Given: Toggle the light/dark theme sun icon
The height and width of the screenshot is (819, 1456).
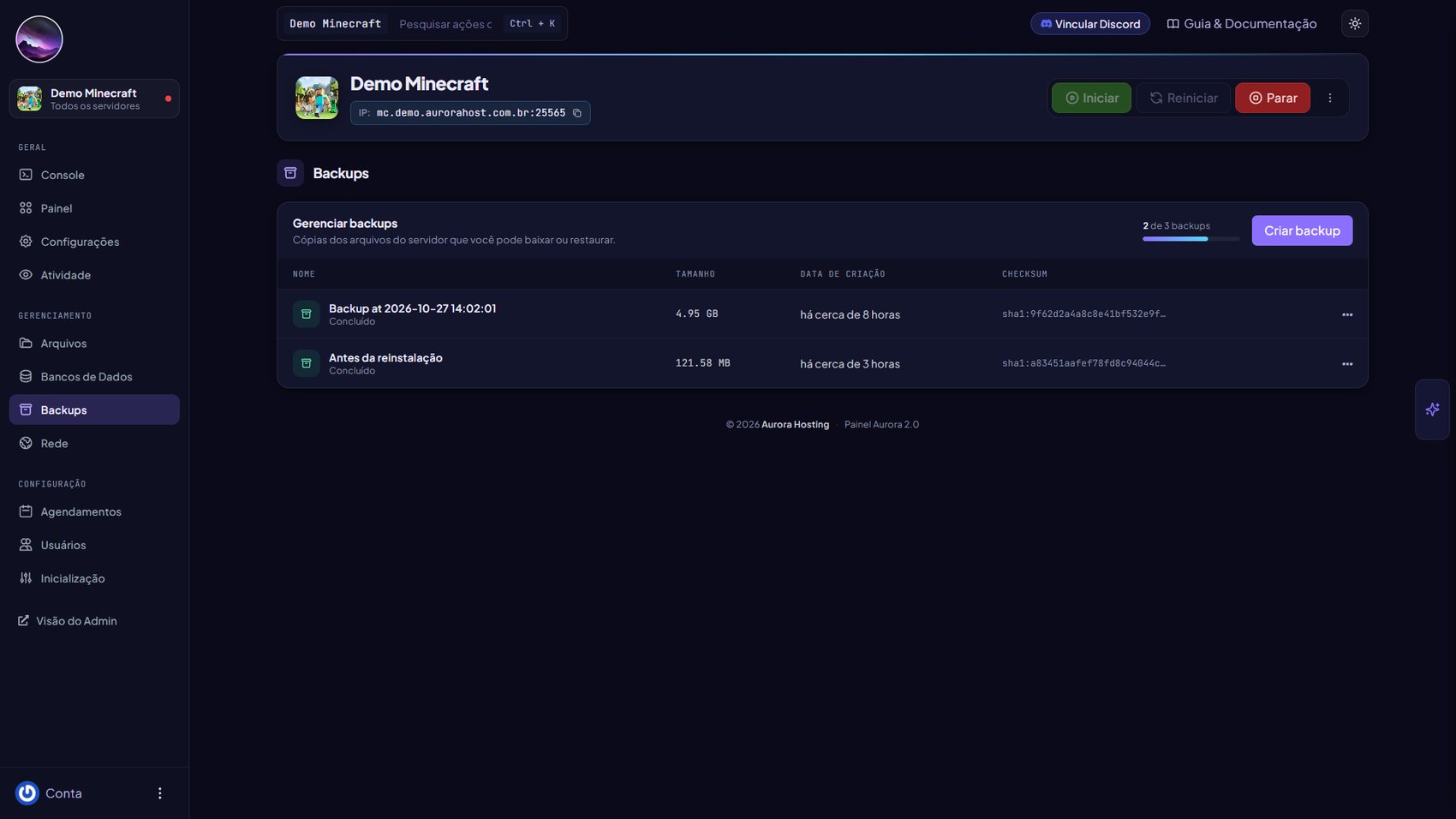Looking at the screenshot, I should 1355,24.
